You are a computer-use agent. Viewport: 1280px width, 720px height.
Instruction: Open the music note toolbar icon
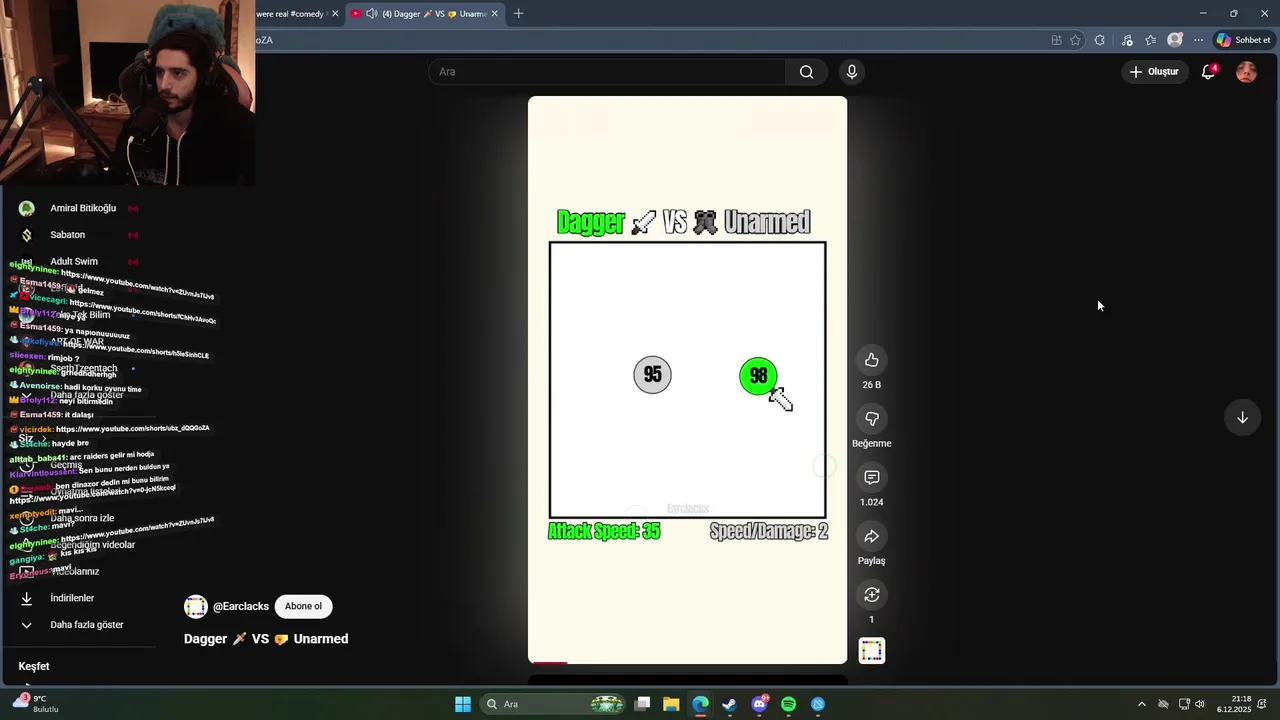click(x=1127, y=40)
